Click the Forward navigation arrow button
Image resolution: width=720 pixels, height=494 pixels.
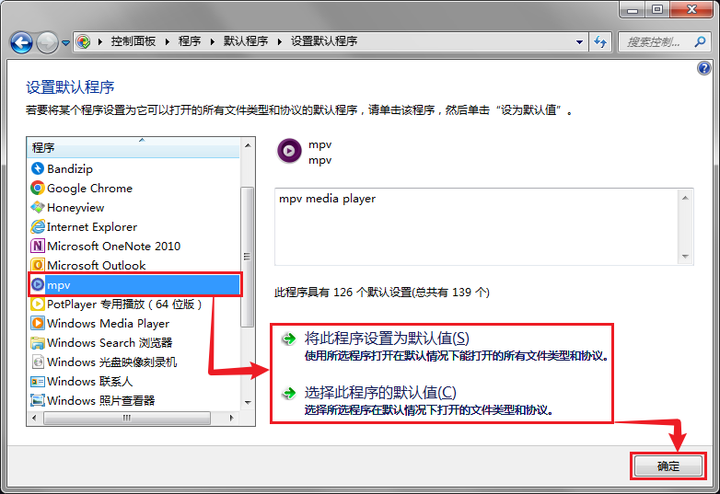pyautogui.click(x=47, y=43)
